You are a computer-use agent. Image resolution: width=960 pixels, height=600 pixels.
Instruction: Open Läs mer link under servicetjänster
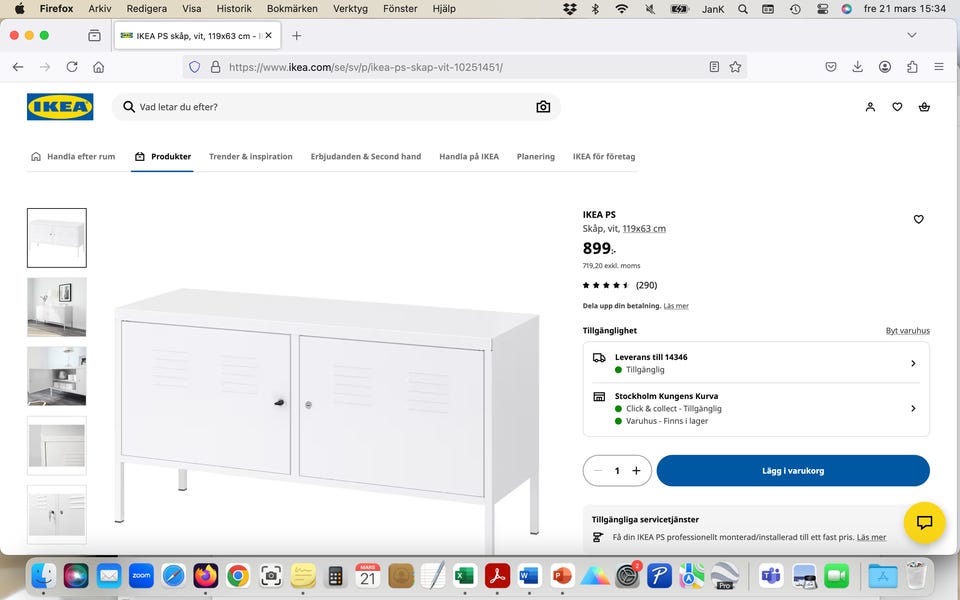tap(871, 537)
